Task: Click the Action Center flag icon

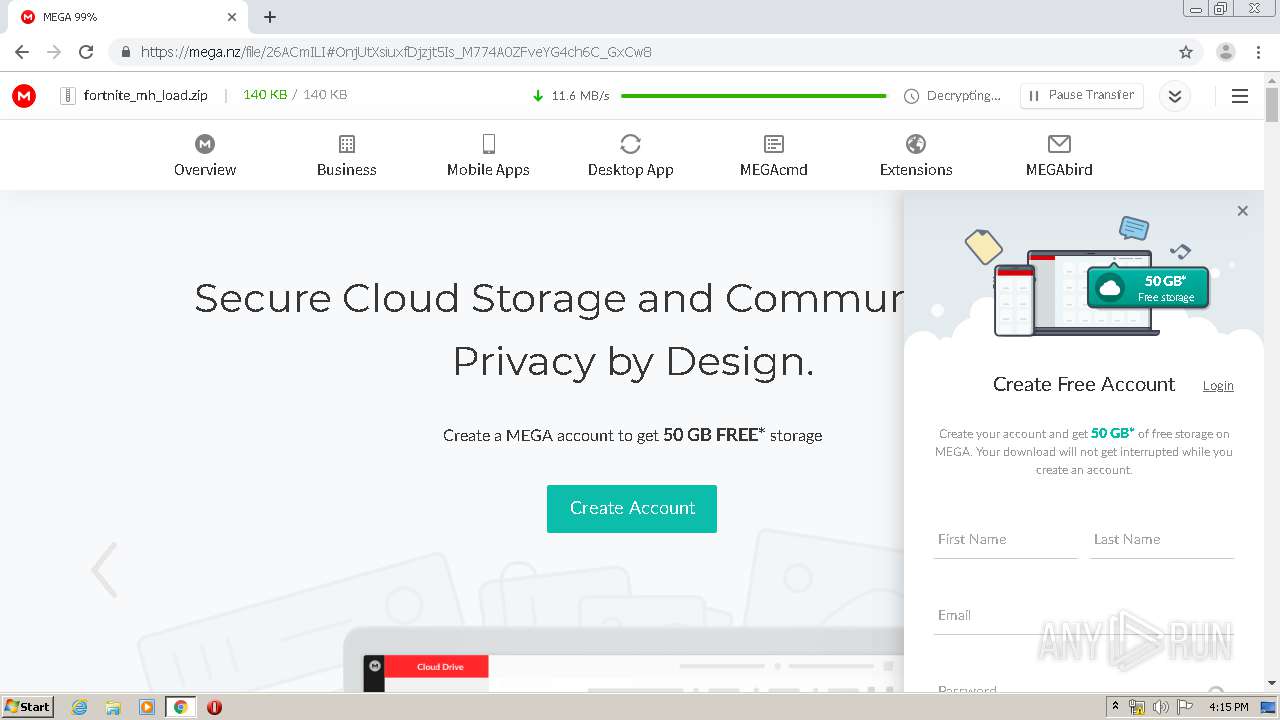Action: pyautogui.click(x=1185, y=707)
